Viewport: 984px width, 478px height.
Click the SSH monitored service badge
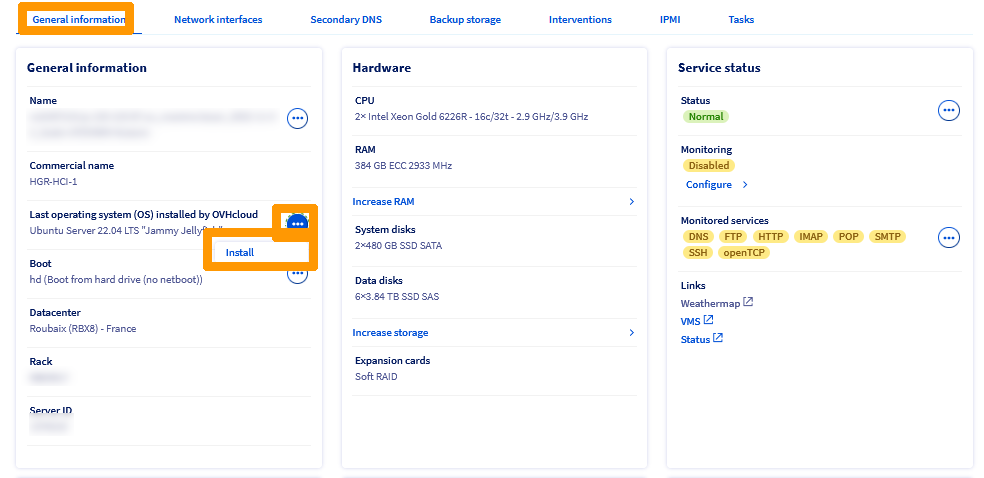click(697, 252)
